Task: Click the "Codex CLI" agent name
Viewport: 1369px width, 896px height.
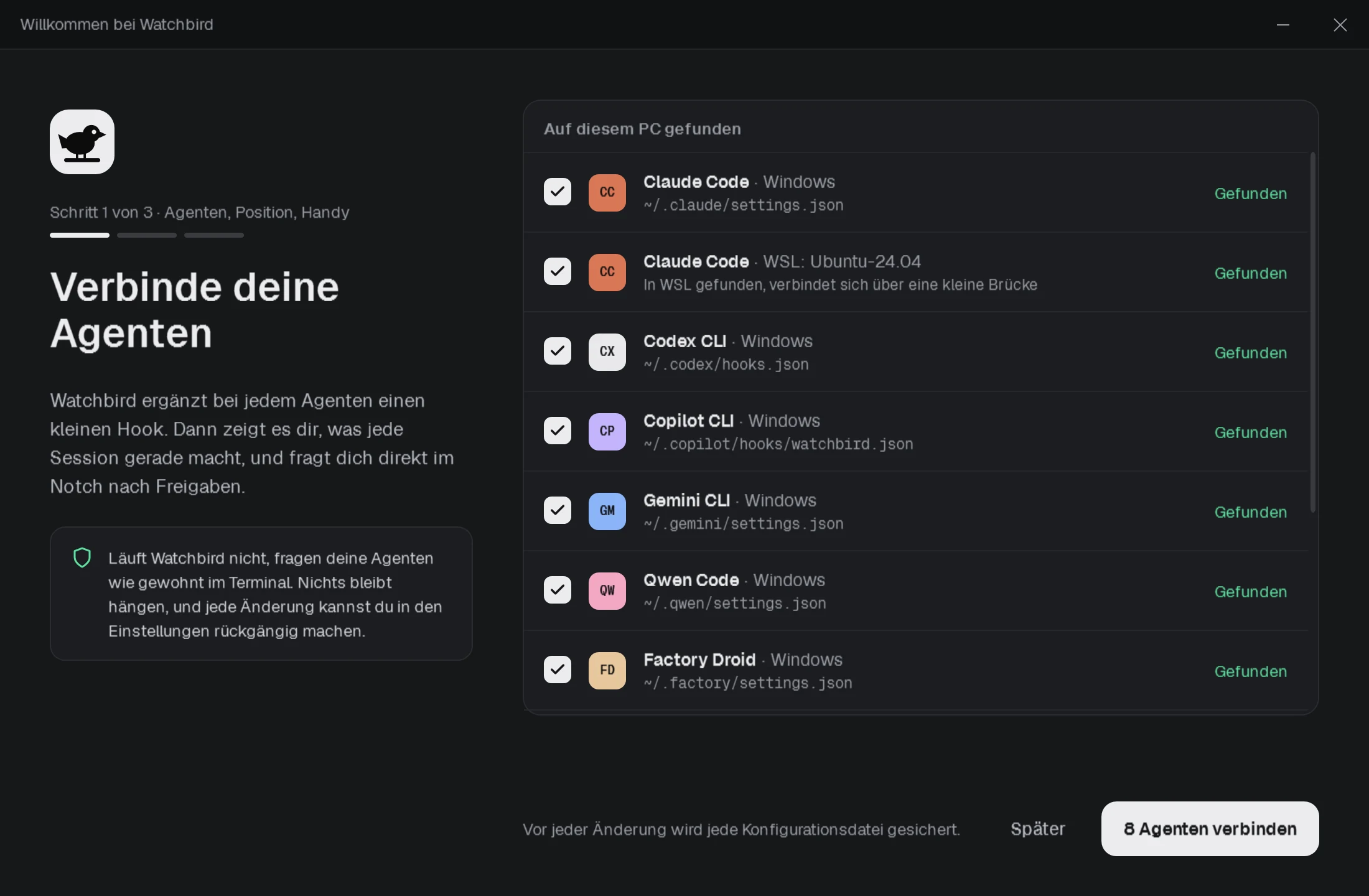Action: pyautogui.click(x=684, y=341)
